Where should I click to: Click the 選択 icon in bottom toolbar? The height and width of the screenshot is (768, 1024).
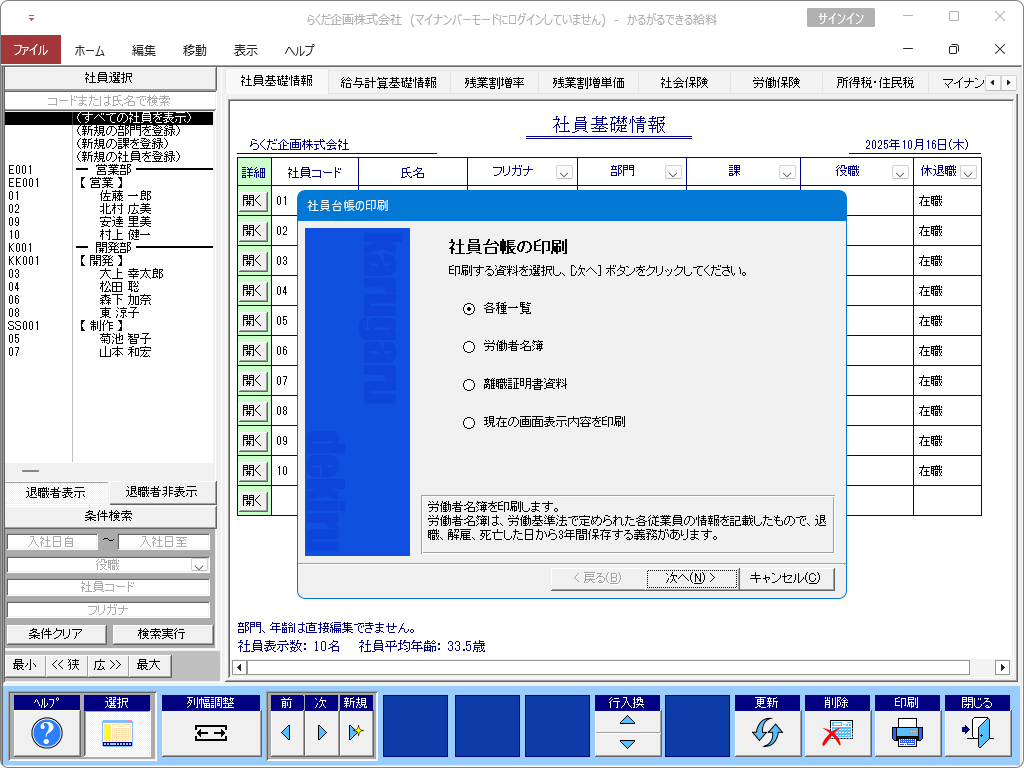tap(118, 734)
